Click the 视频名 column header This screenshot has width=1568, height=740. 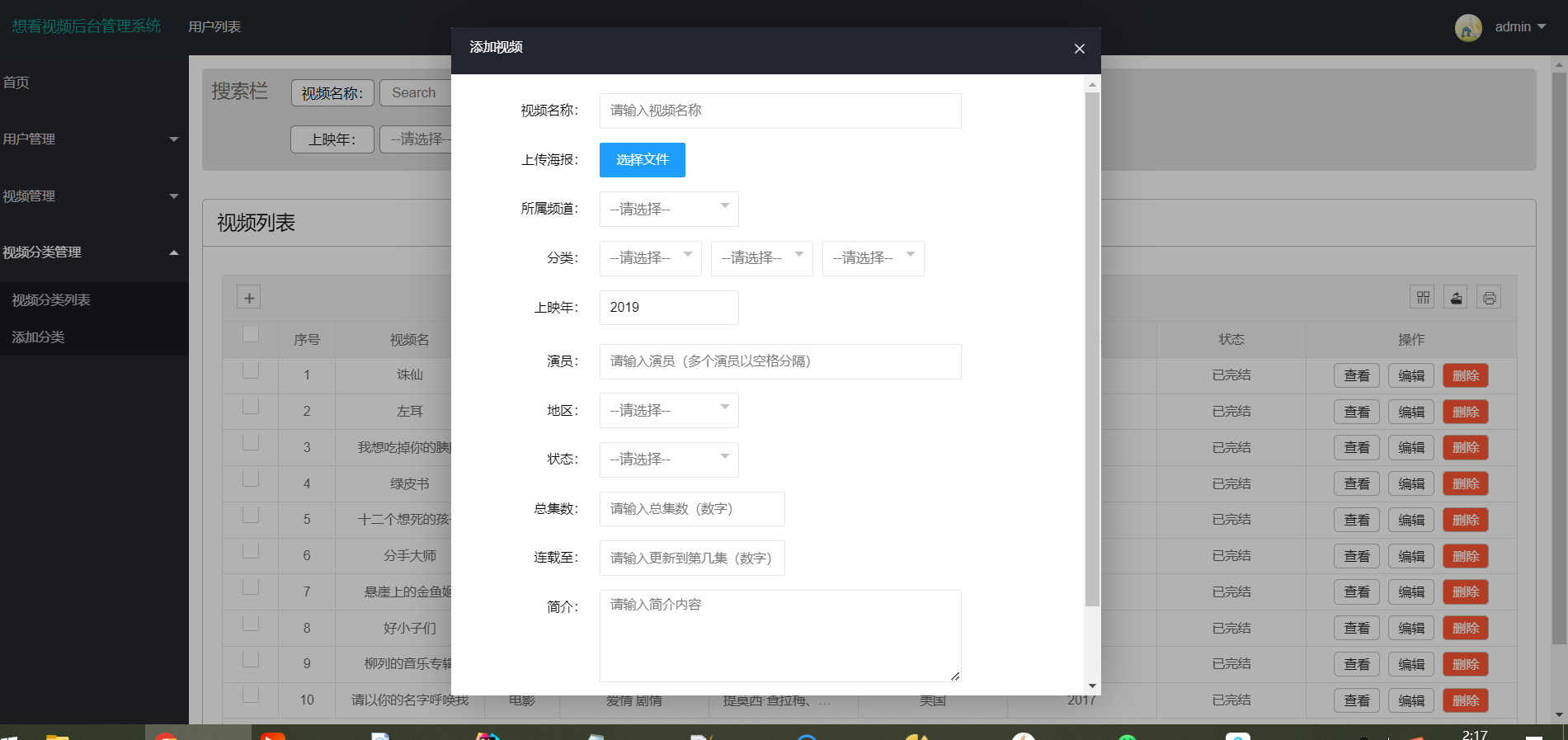409,339
